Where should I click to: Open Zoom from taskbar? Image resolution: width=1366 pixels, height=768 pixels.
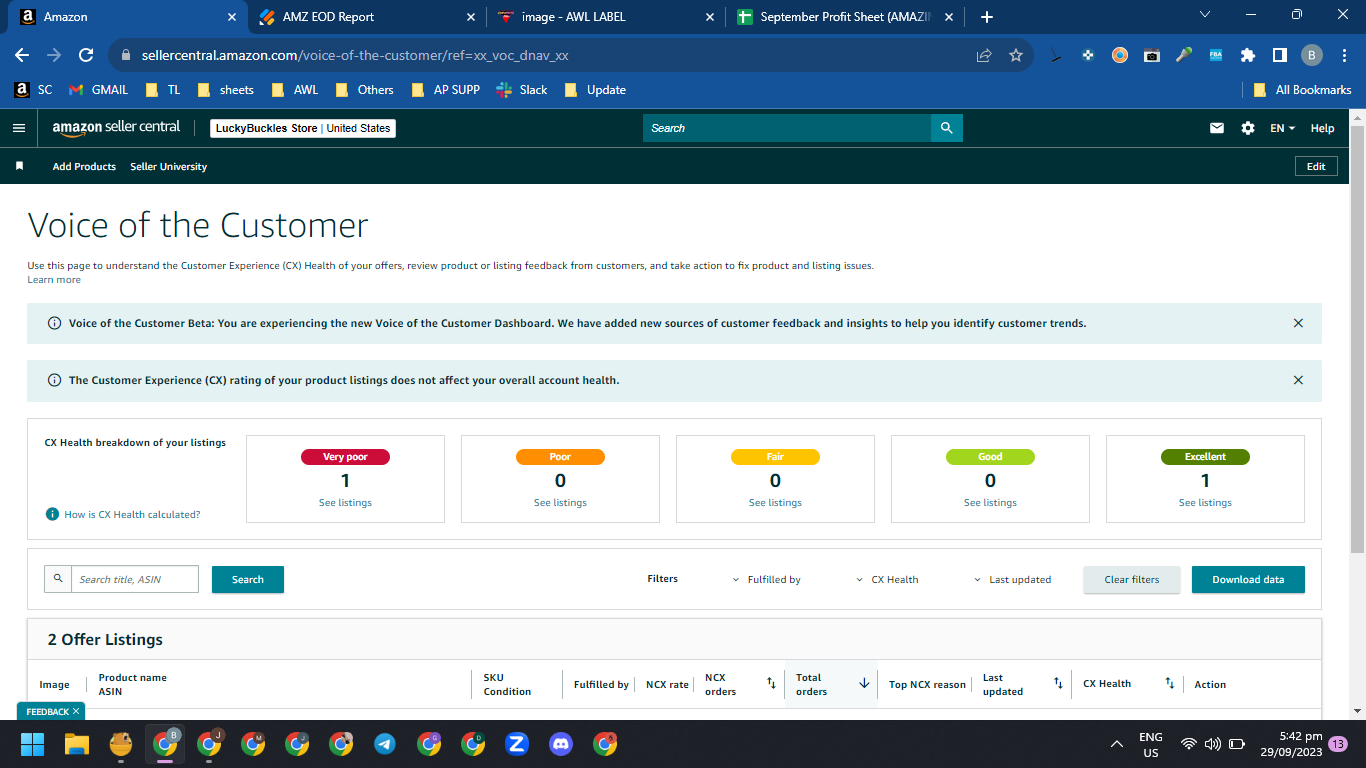tap(517, 744)
